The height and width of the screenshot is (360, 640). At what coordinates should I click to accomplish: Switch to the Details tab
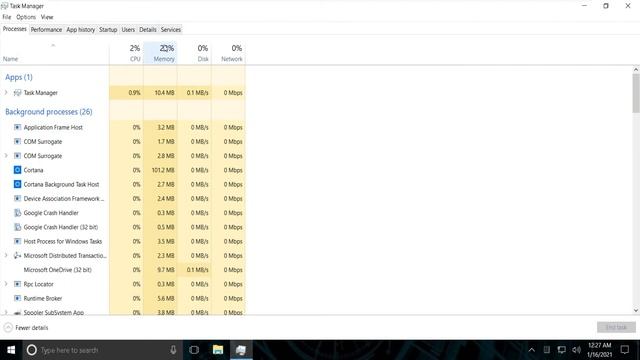pyautogui.click(x=147, y=29)
